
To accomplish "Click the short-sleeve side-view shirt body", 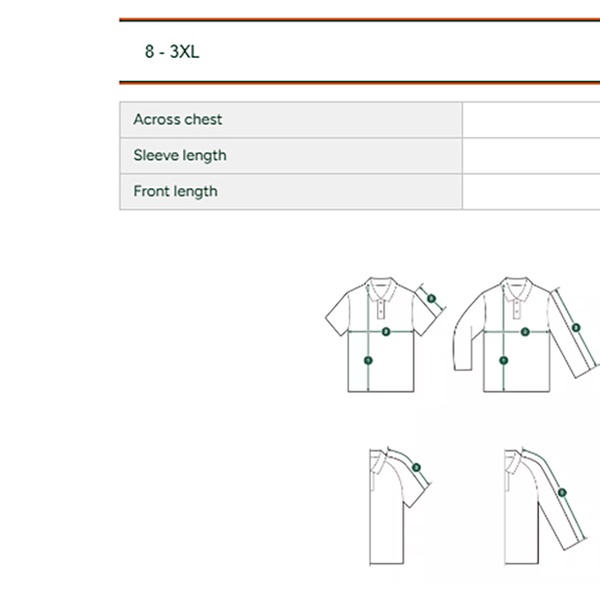I will 384,520.
